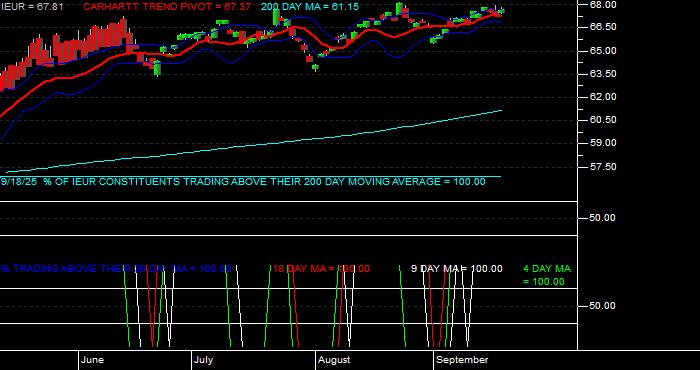Click the 9 DAY MA = 100.00 label
This screenshot has width=700, height=370.
pyautogui.click(x=456, y=269)
